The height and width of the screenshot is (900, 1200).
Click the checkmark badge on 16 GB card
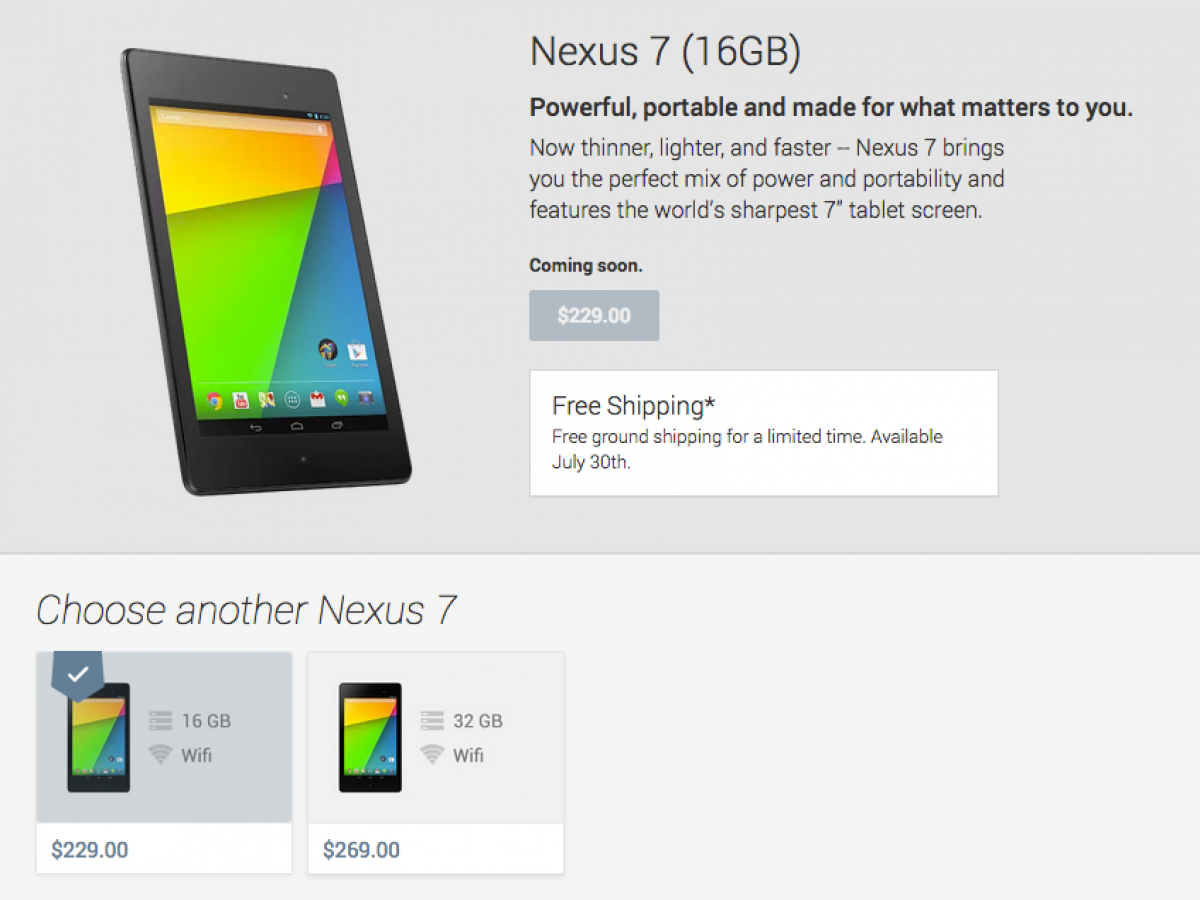(x=77, y=676)
